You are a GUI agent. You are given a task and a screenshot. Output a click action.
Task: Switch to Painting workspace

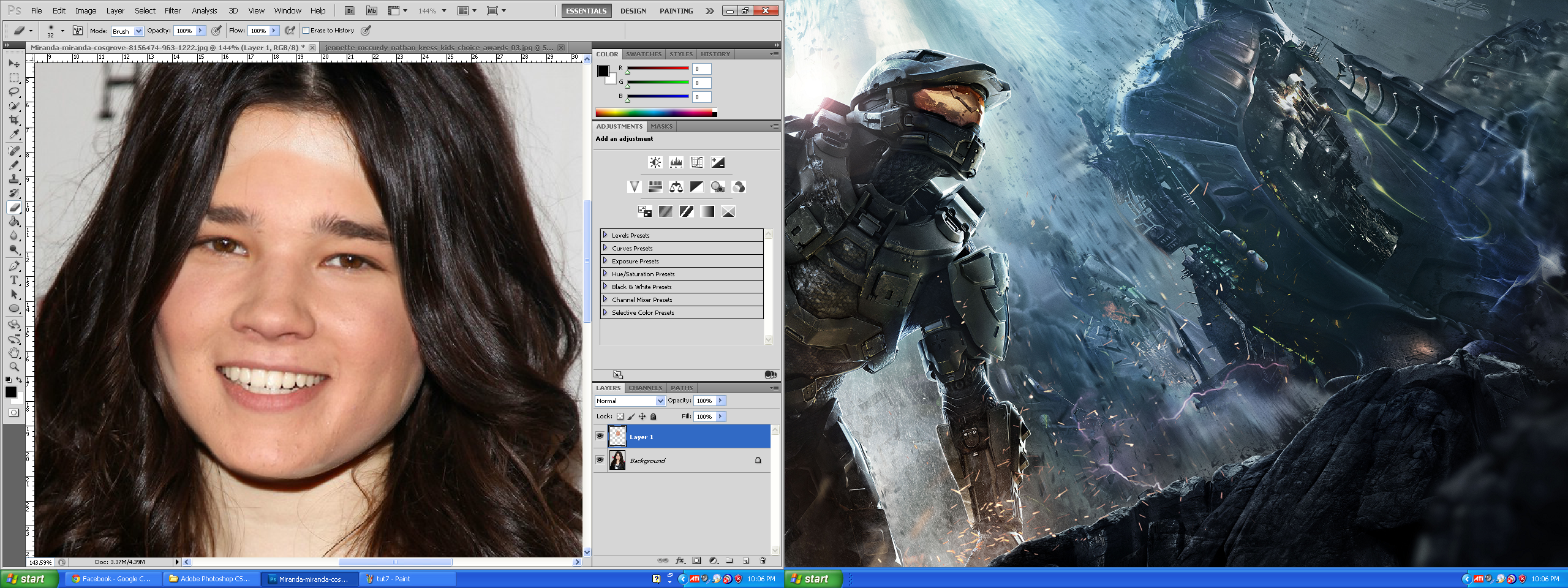click(676, 10)
